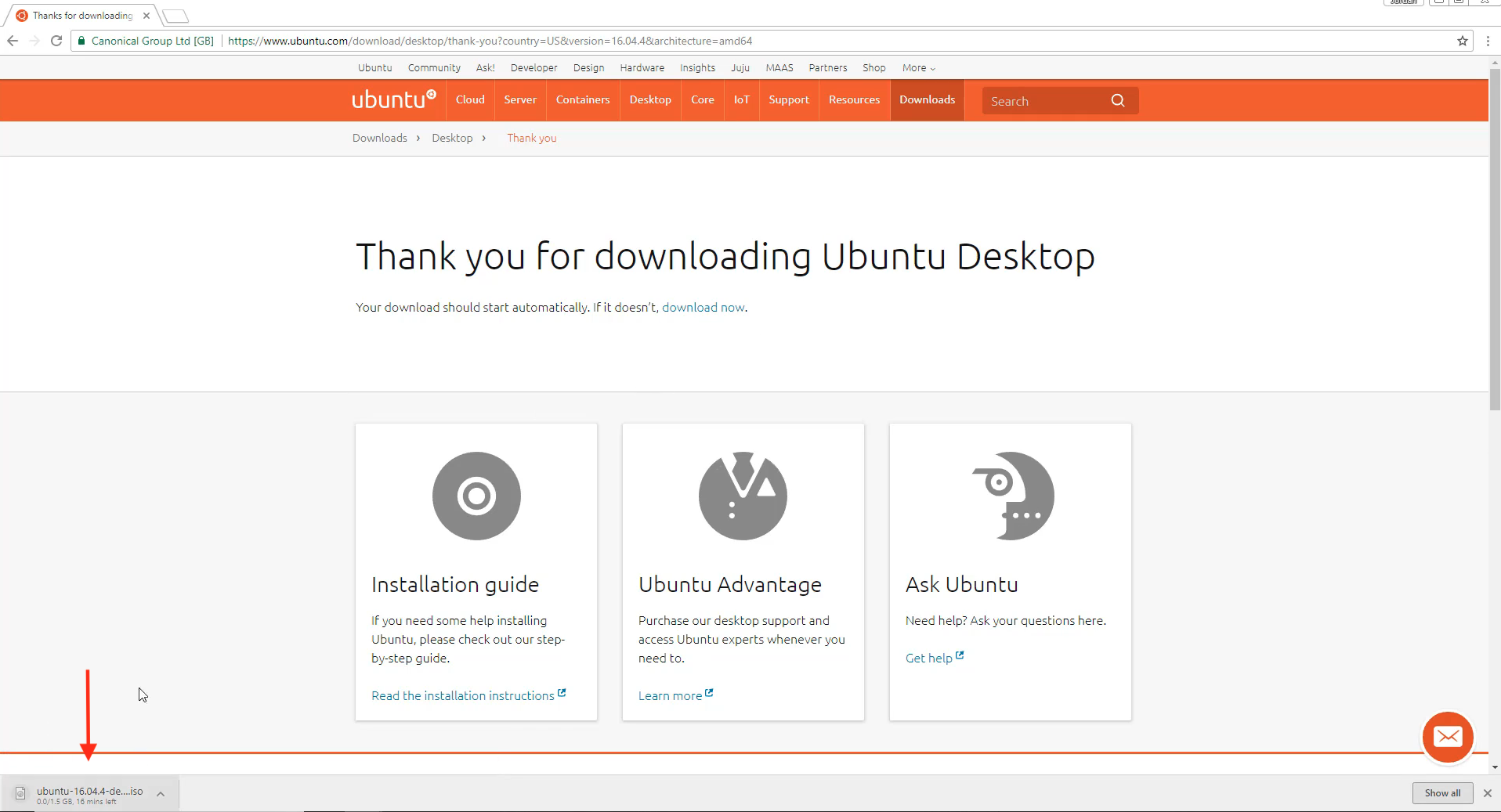The height and width of the screenshot is (812, 1501).
Task: Expand the More menu in top bar
Action: coord(918,68)
